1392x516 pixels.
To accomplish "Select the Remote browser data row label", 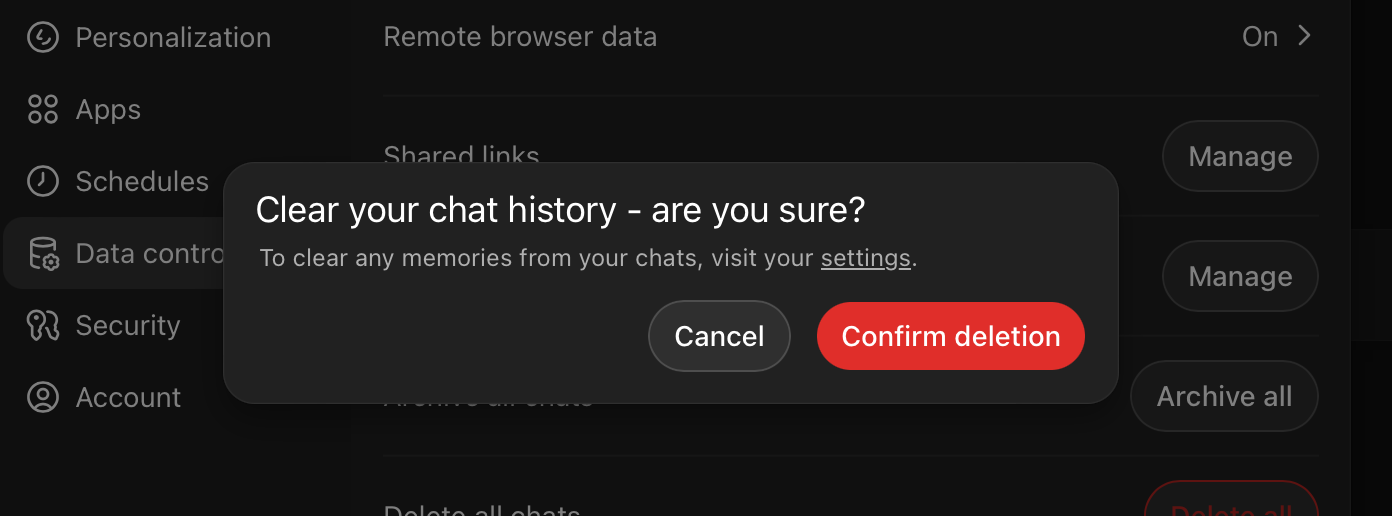I will click(x=520, y=37).
